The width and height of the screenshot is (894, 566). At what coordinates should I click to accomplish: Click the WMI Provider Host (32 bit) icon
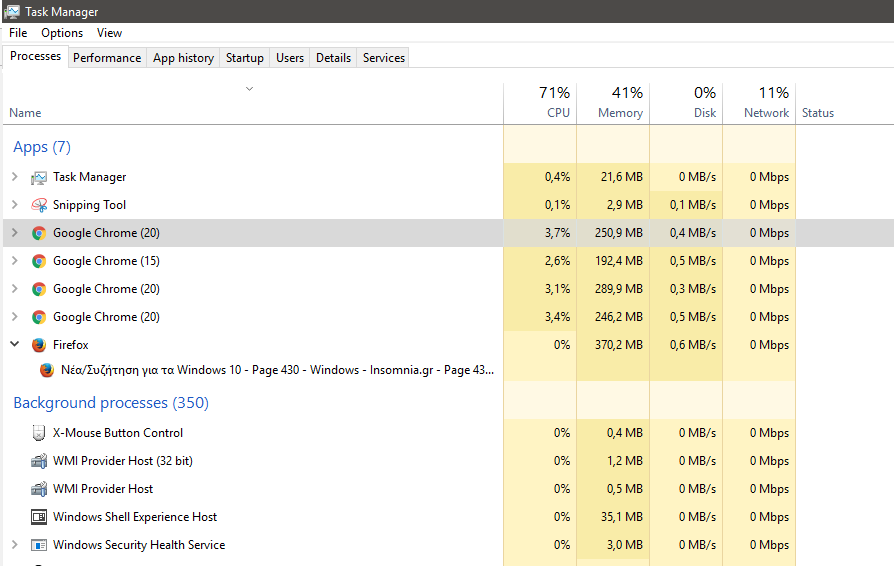click(x=39, y=461)
